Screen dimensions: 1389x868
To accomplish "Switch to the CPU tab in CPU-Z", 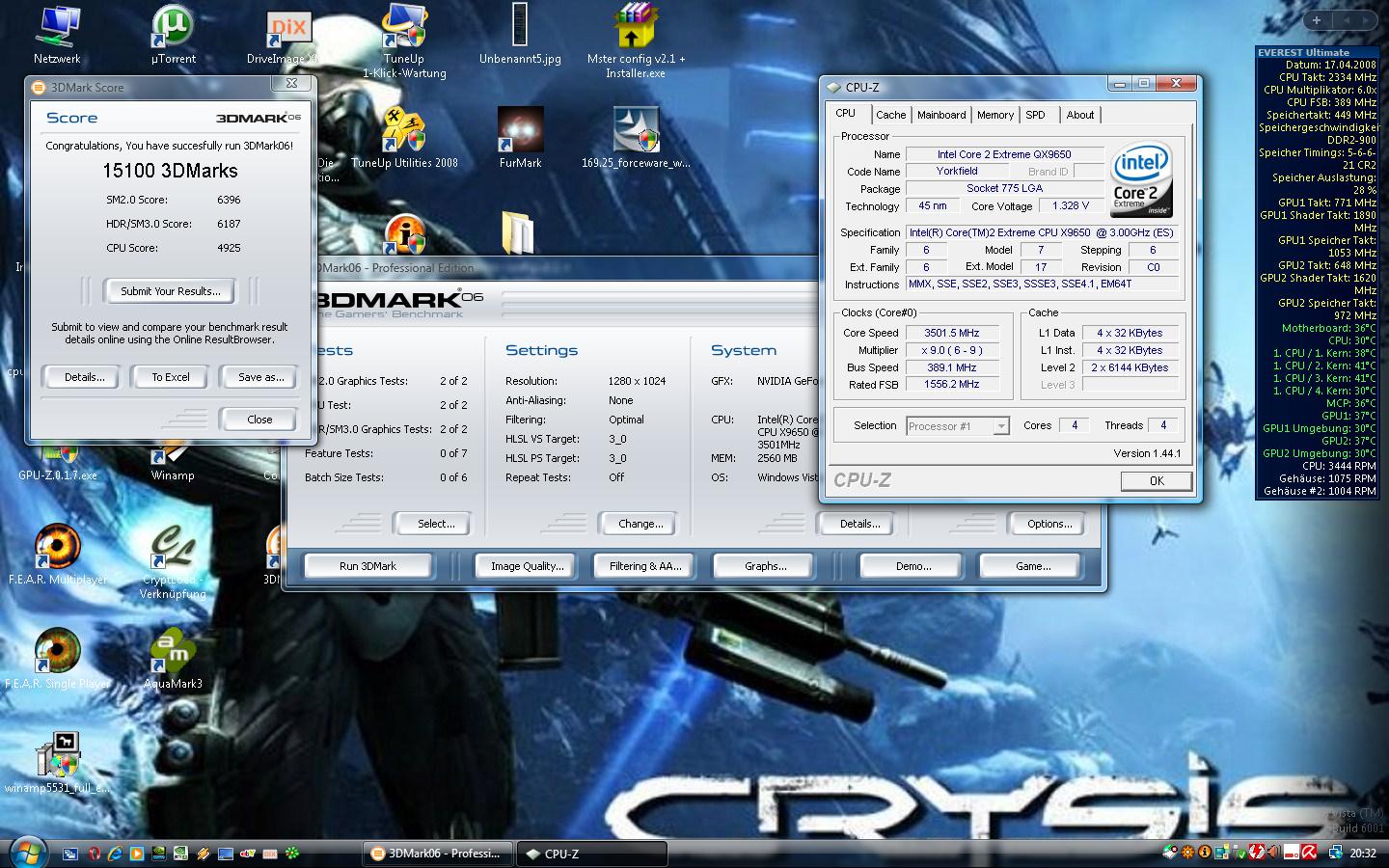I will click(x=846, y=114).
